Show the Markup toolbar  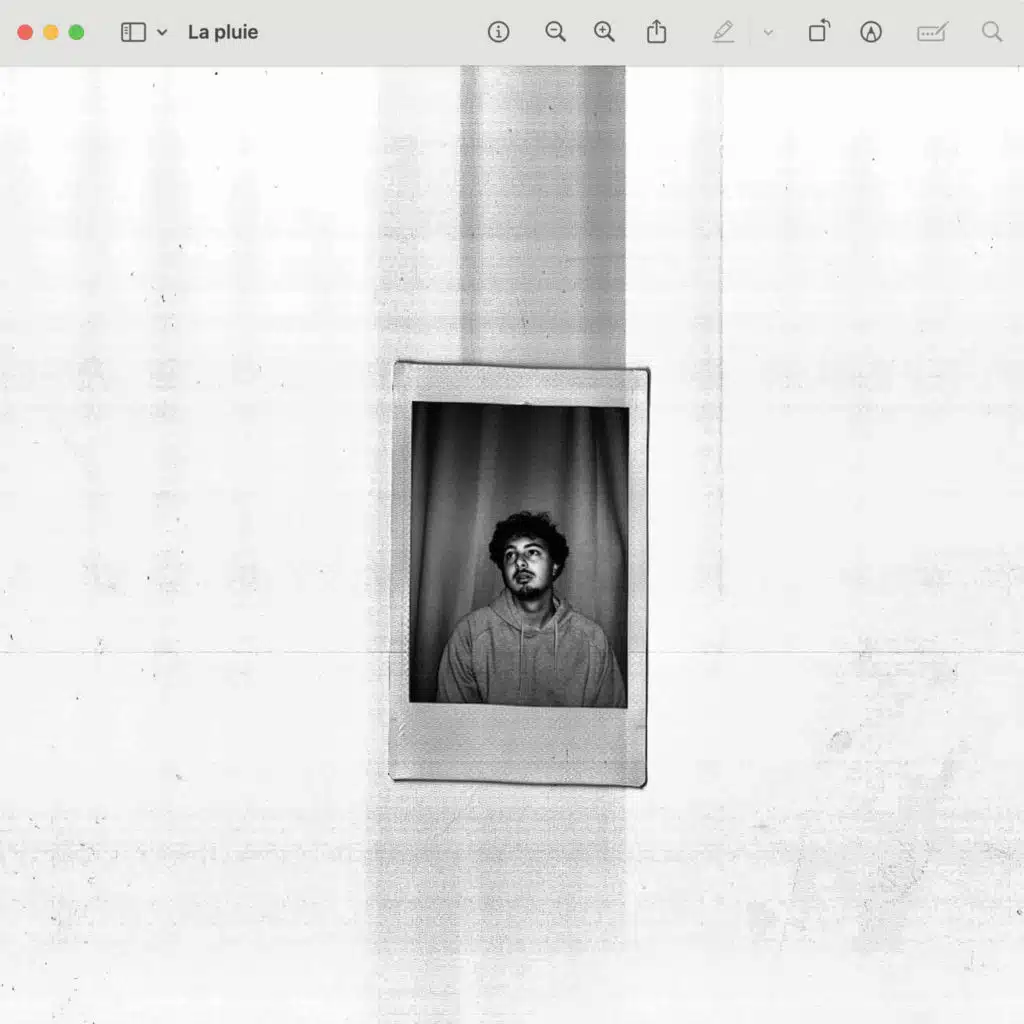pyautogui.click(x=871, y=32)
